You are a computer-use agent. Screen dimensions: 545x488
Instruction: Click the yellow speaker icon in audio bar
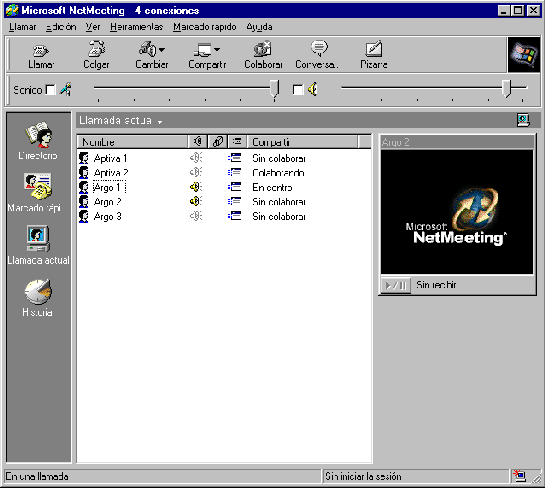313,89
